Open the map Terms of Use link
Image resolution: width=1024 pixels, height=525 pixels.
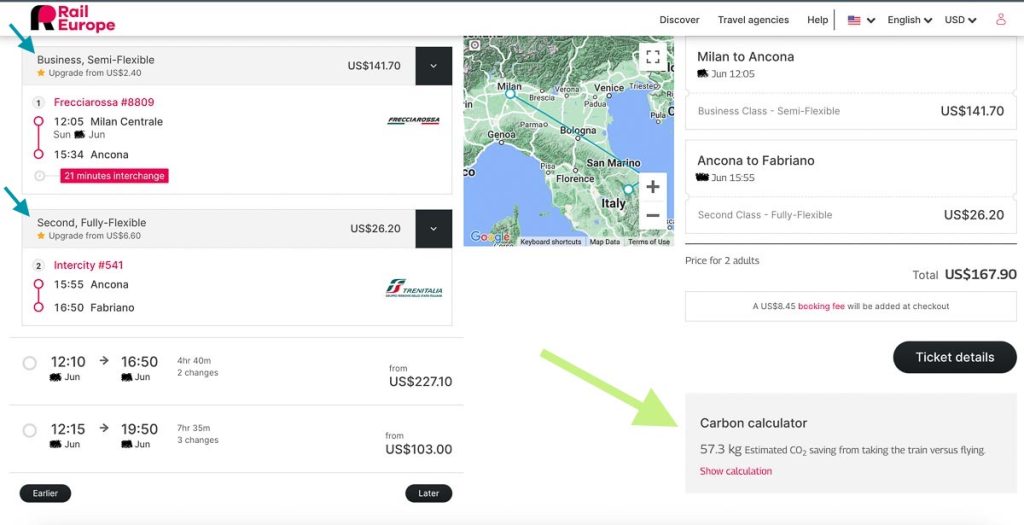[648, 242]
